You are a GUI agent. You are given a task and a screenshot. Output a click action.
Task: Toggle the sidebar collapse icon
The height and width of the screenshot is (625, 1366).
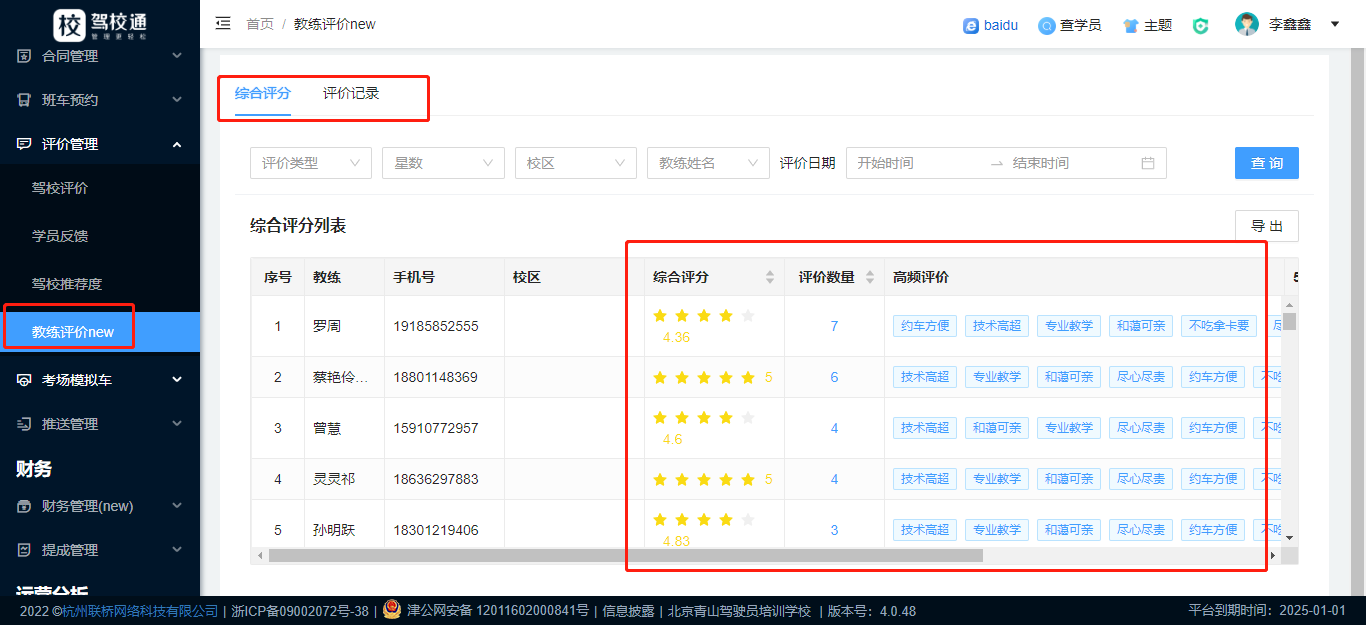click(x=223, y=23)
